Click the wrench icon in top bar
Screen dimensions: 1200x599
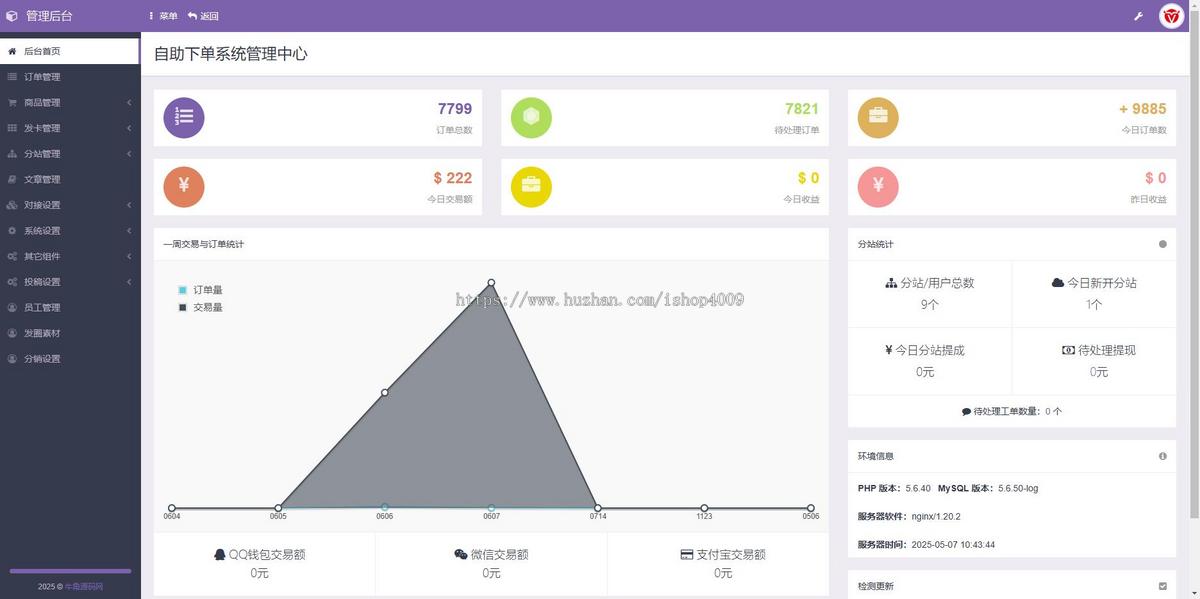click(x=1138, y=16)
